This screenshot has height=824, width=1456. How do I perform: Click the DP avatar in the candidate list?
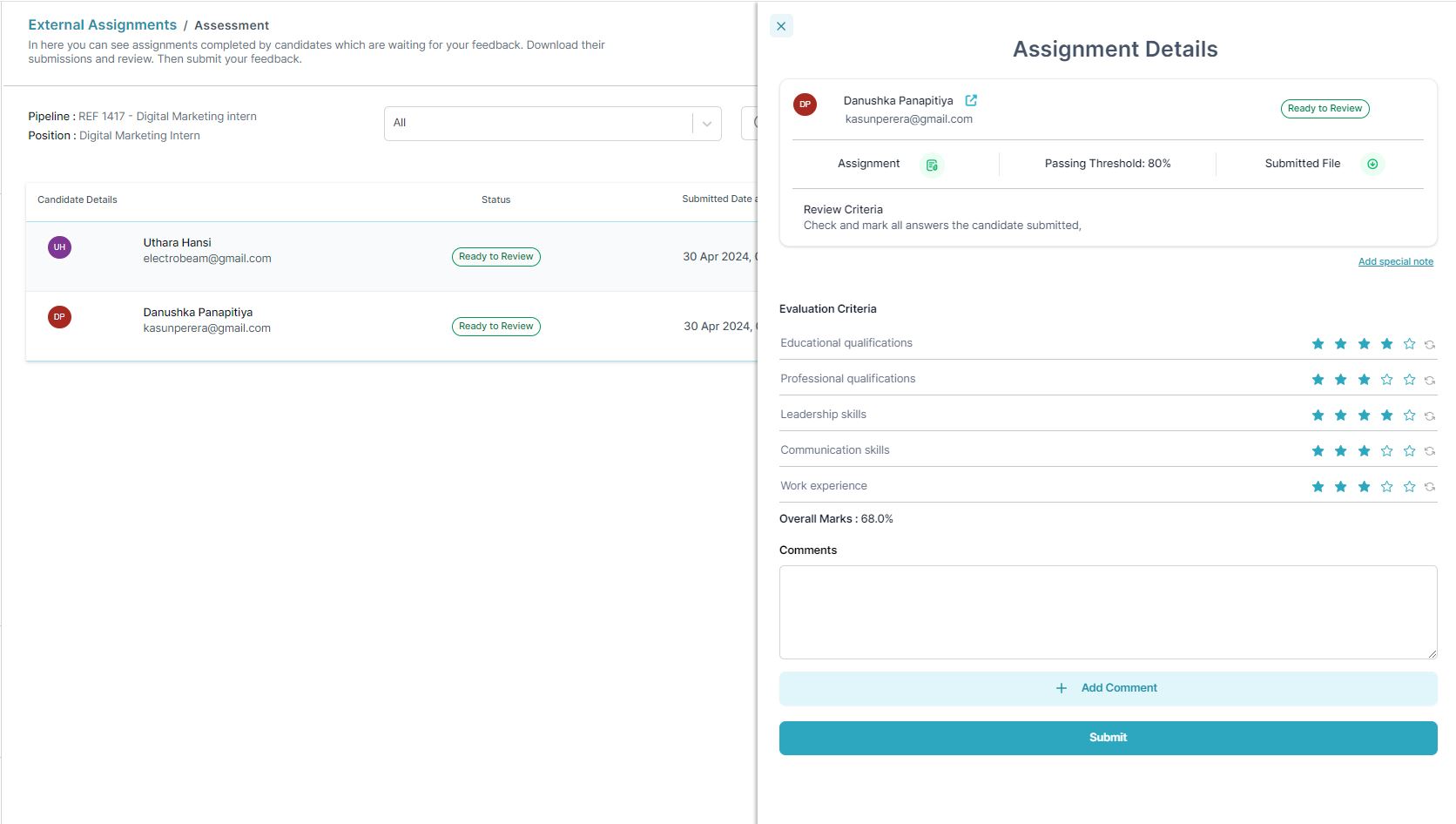pyautogui.click(x=59, y=317)
